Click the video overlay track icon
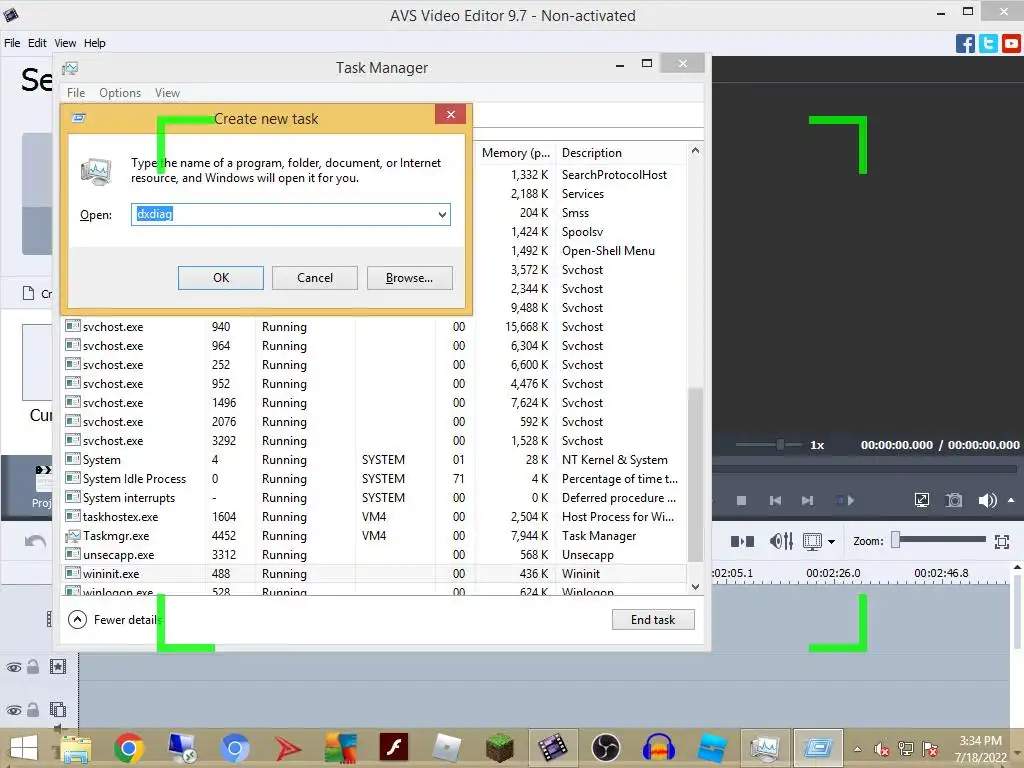Image resolution: width=1024 pixels, height=768 pixels. pos(58,709)
